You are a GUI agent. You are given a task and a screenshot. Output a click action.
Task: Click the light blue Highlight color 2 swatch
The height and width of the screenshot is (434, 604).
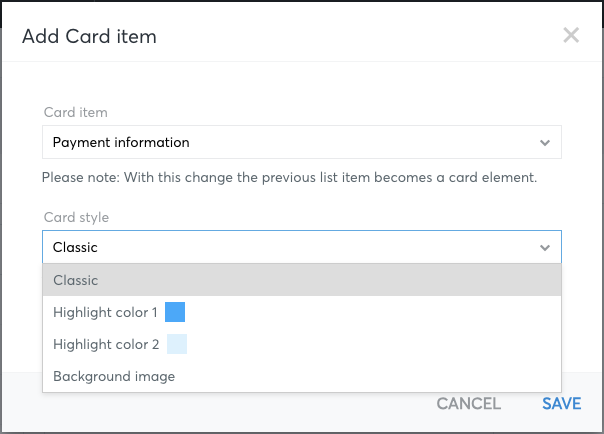177,344
